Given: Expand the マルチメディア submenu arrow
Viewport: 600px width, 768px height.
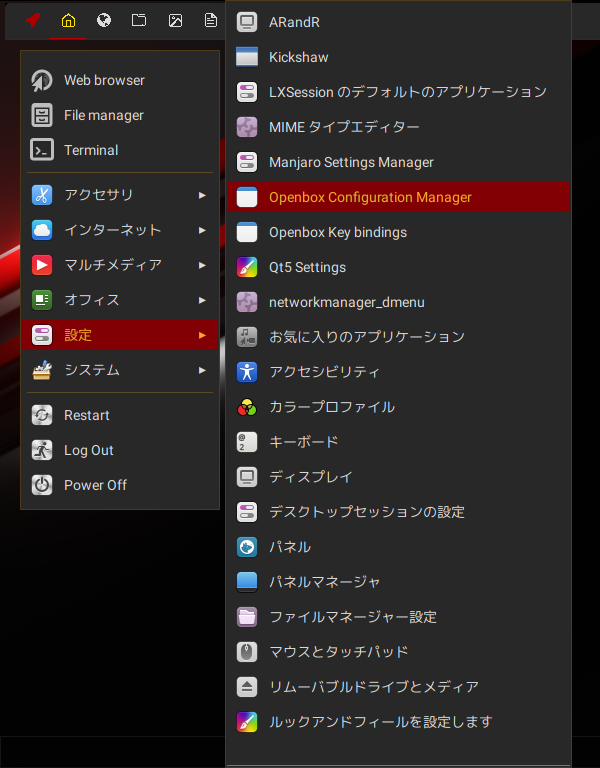Looking at the screenshot, I should tap(202, 265).
